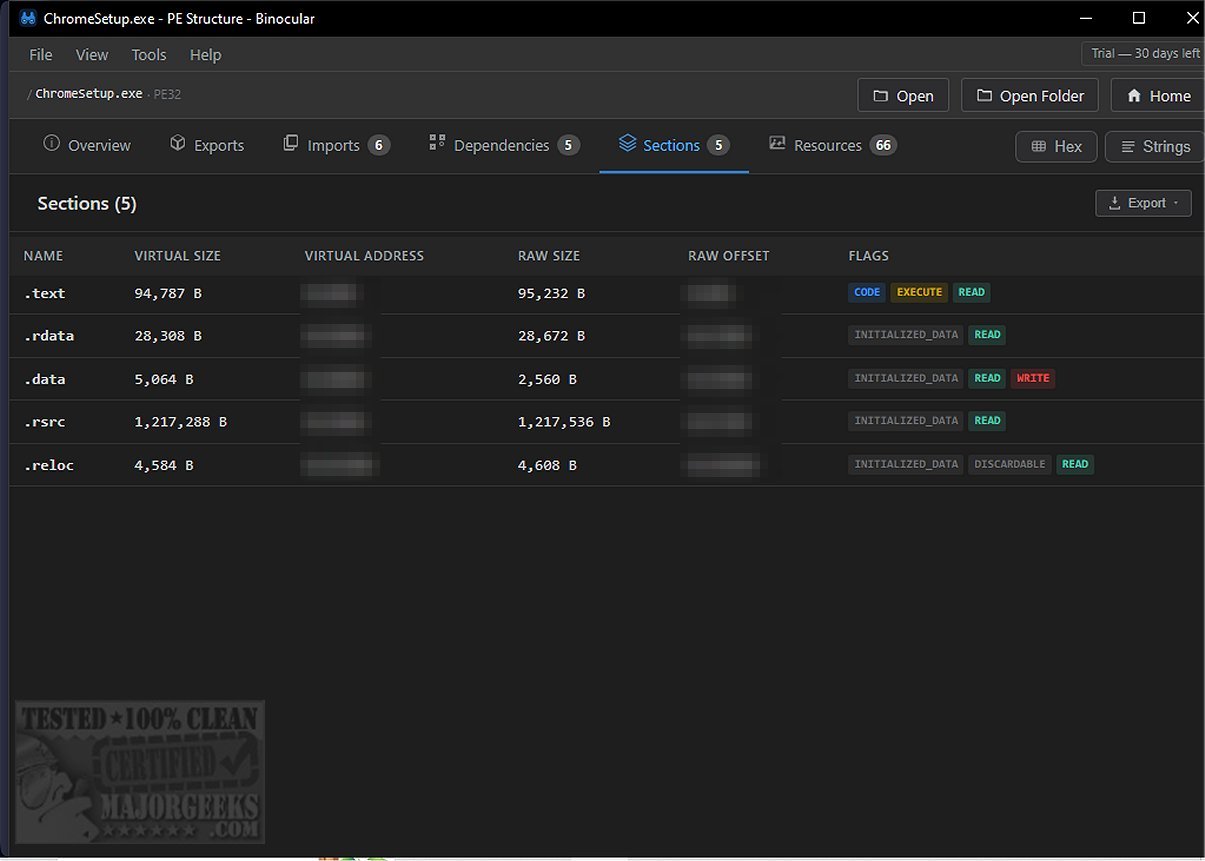Click the Open file button
Screen dimensions: 1205x861
click(x=903, y=96)
